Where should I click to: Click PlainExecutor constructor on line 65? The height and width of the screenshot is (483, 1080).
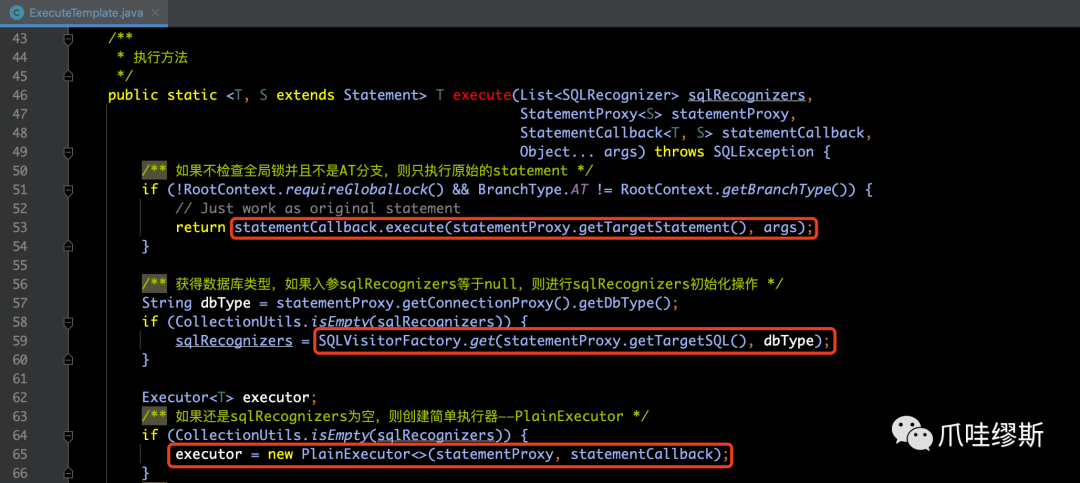point(356,453)
